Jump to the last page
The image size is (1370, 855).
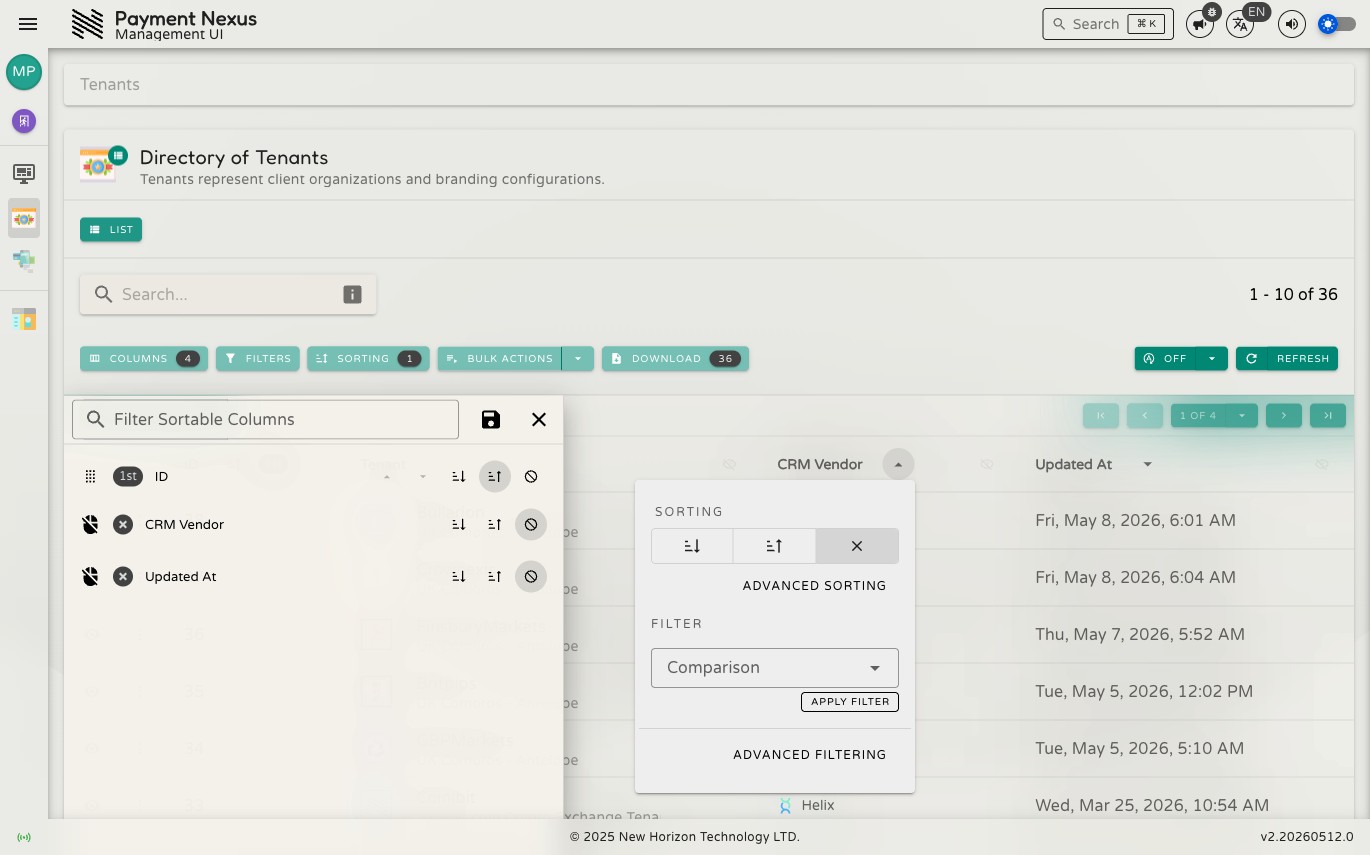[1328, 415]
